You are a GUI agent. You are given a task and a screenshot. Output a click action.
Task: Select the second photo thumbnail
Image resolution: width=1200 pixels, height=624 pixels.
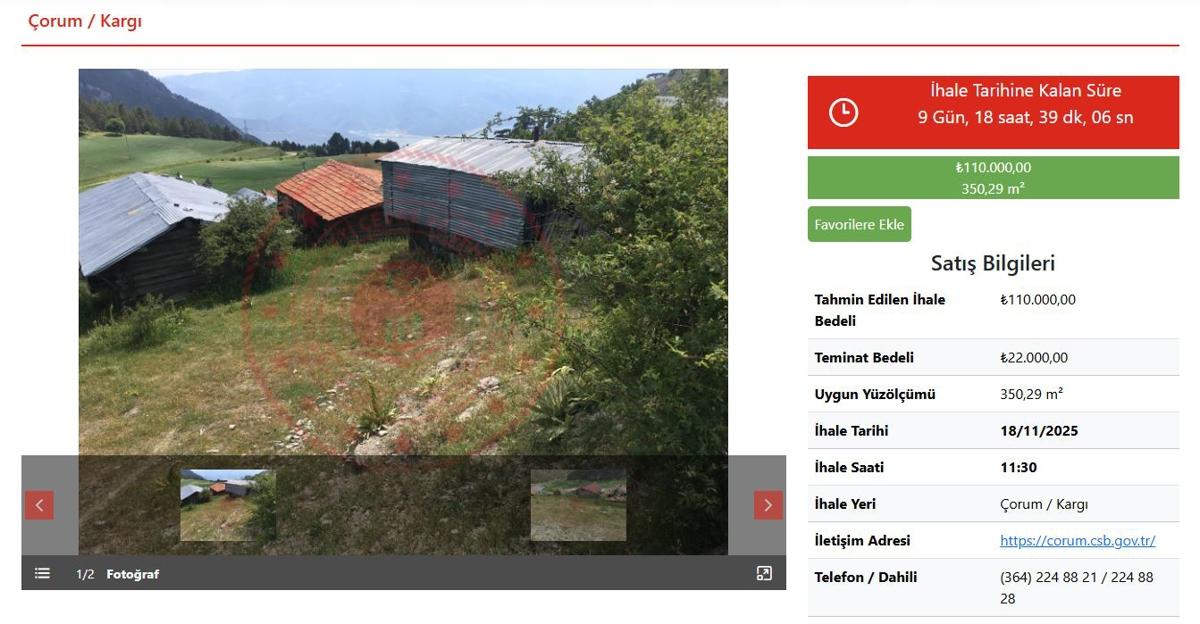[x=578, y=505]
